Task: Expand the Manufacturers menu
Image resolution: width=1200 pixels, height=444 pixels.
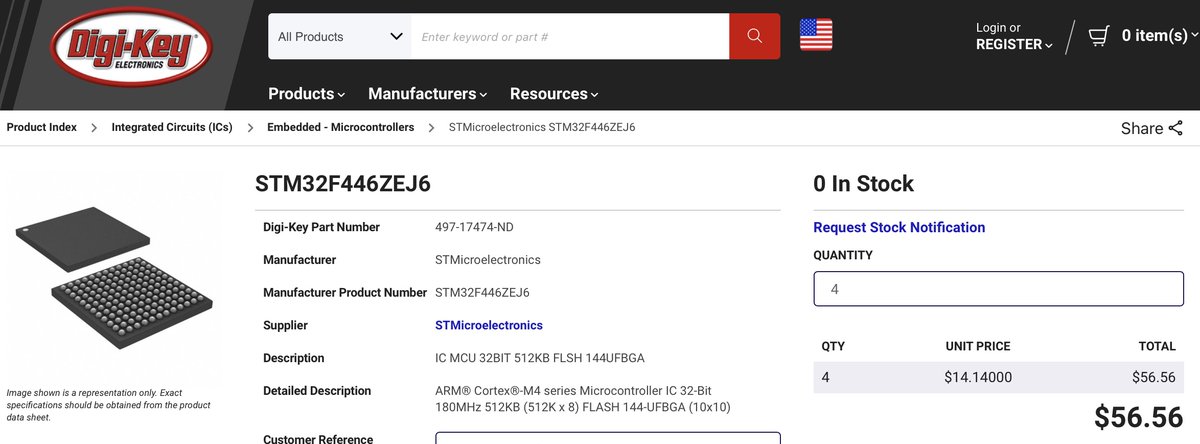Action: (x=427, y=94)
